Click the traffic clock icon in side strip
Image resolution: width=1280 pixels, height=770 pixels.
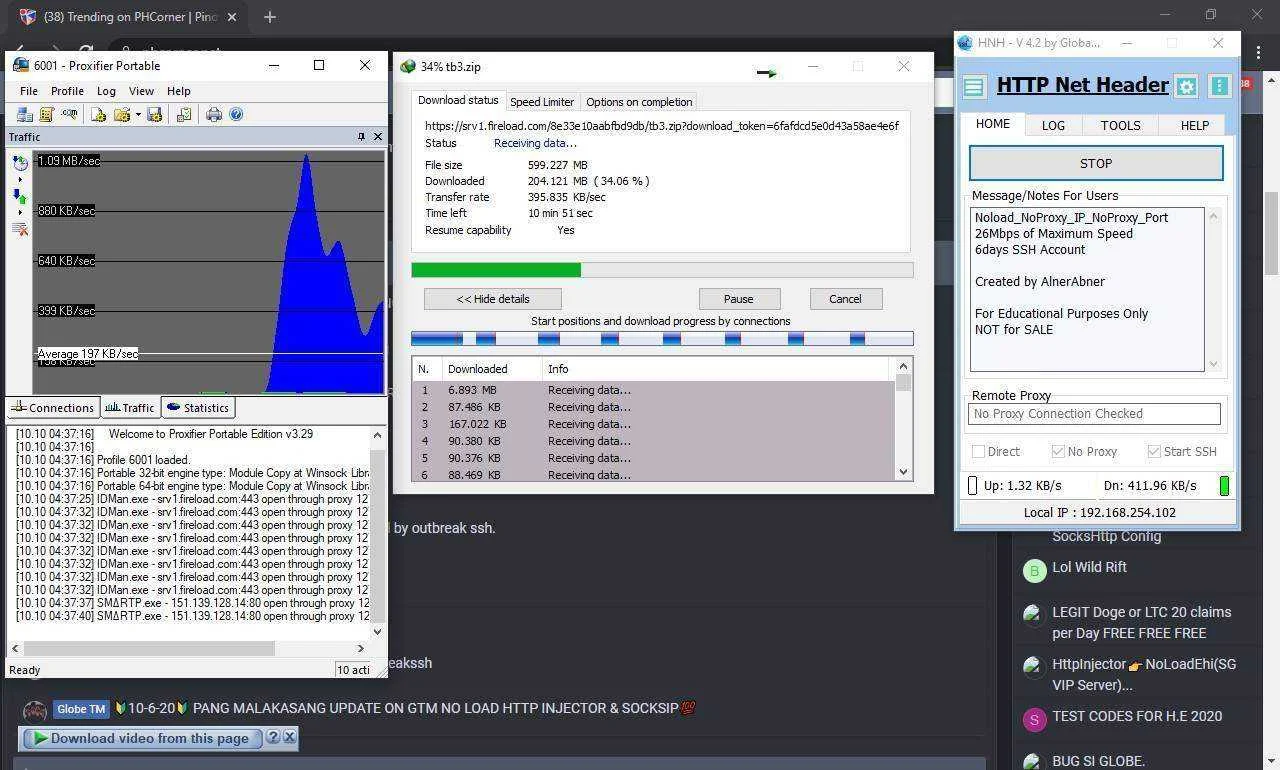20,164
